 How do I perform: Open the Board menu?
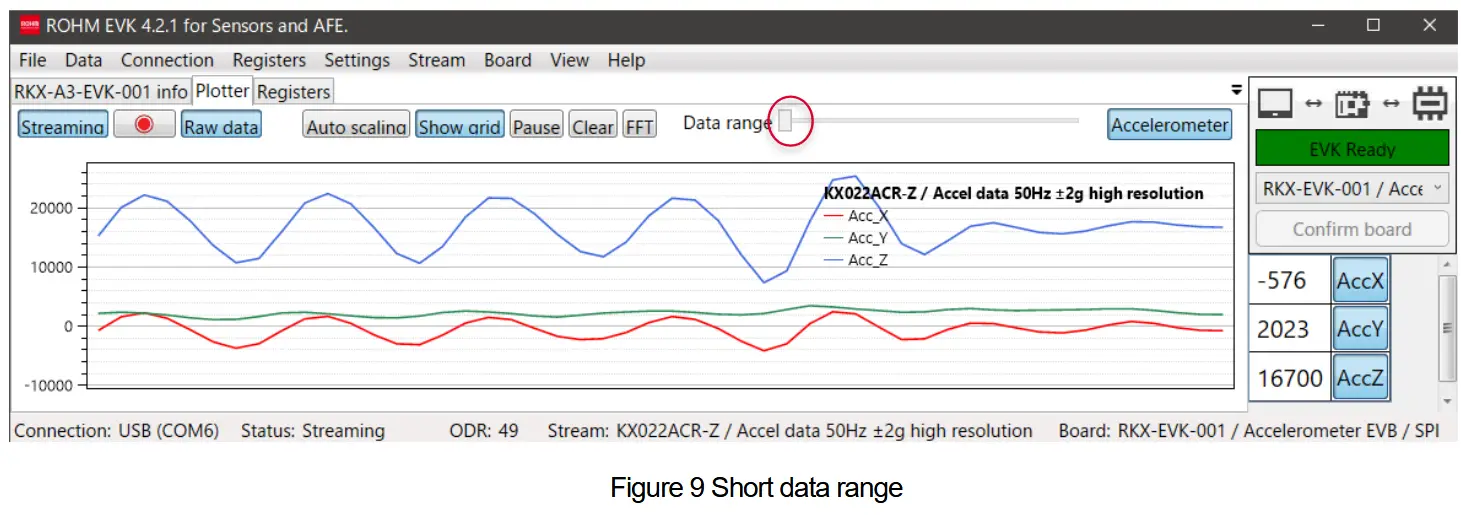tap(507, 60)
